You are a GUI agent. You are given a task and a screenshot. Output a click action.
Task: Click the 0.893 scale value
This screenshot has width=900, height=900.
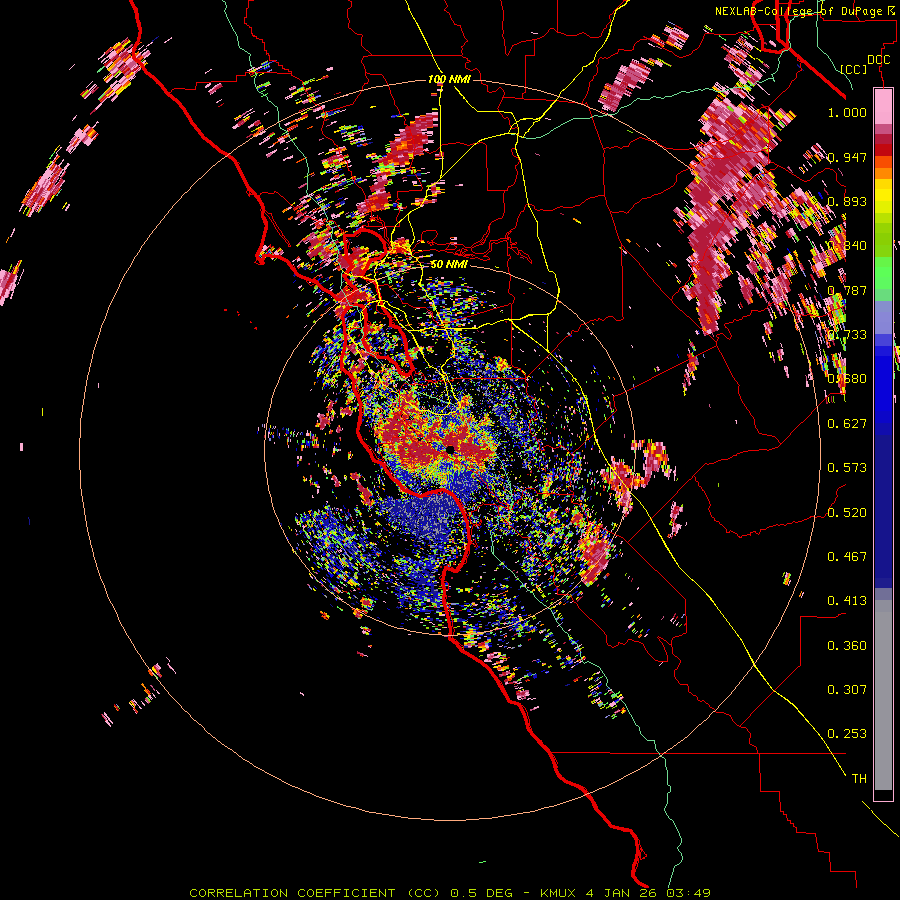[847, 201]
